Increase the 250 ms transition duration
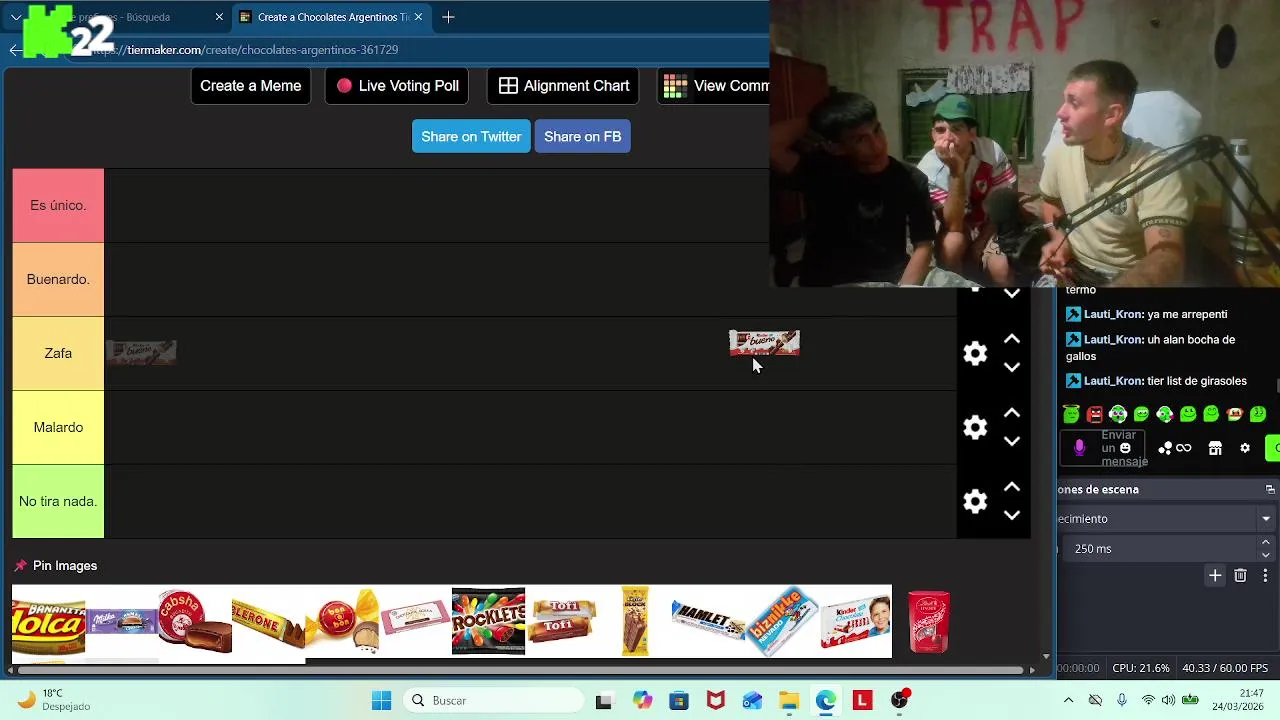Image resolution: width=1280 pixels, height=720 pixels. pos(1265,543)
